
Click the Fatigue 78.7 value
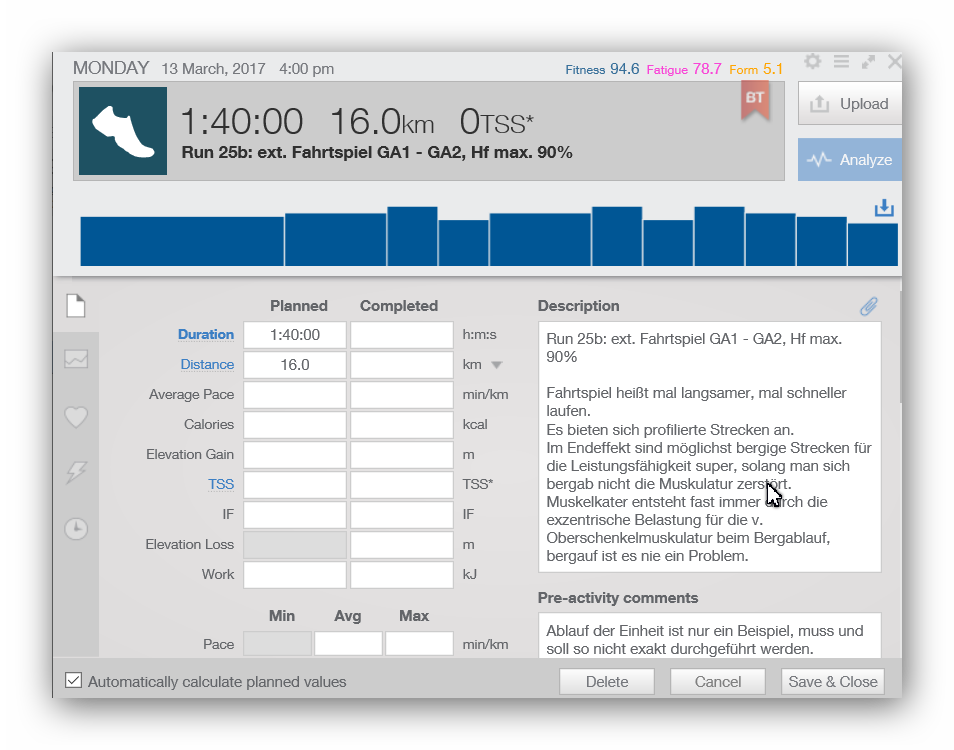(684, 69)
